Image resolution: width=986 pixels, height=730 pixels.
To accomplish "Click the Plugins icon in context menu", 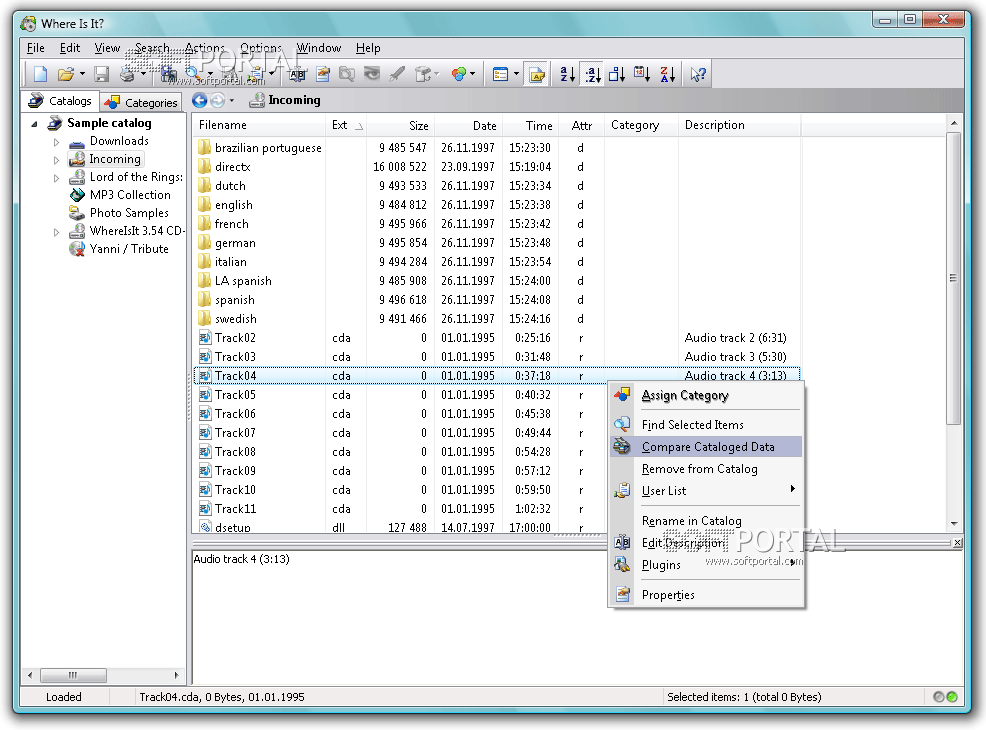I will (x=622, y=564).
